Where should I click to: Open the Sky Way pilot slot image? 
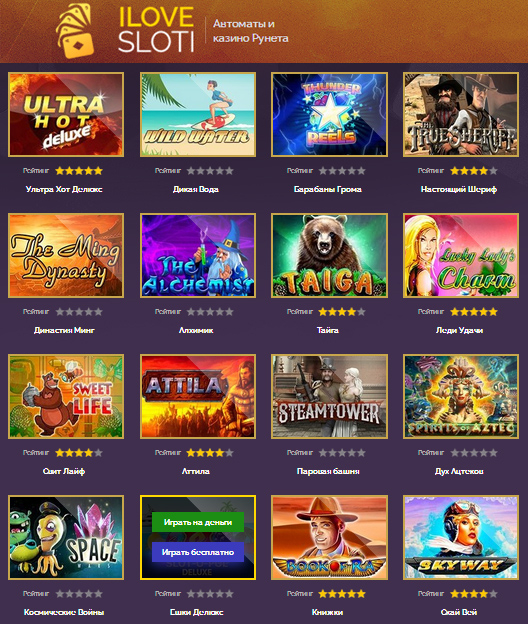pos(461,537)
